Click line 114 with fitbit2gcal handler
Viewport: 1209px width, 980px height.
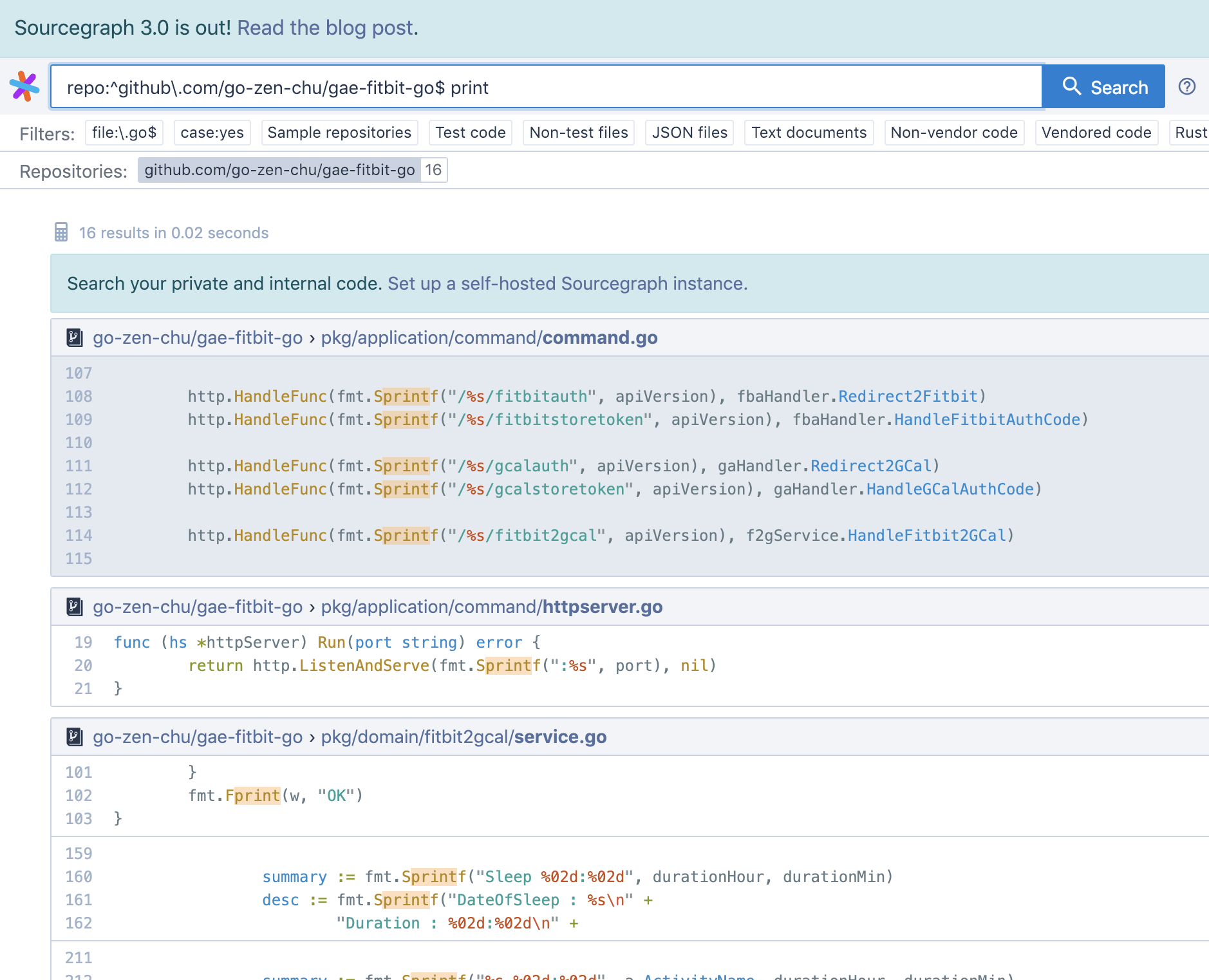(630, 536)
